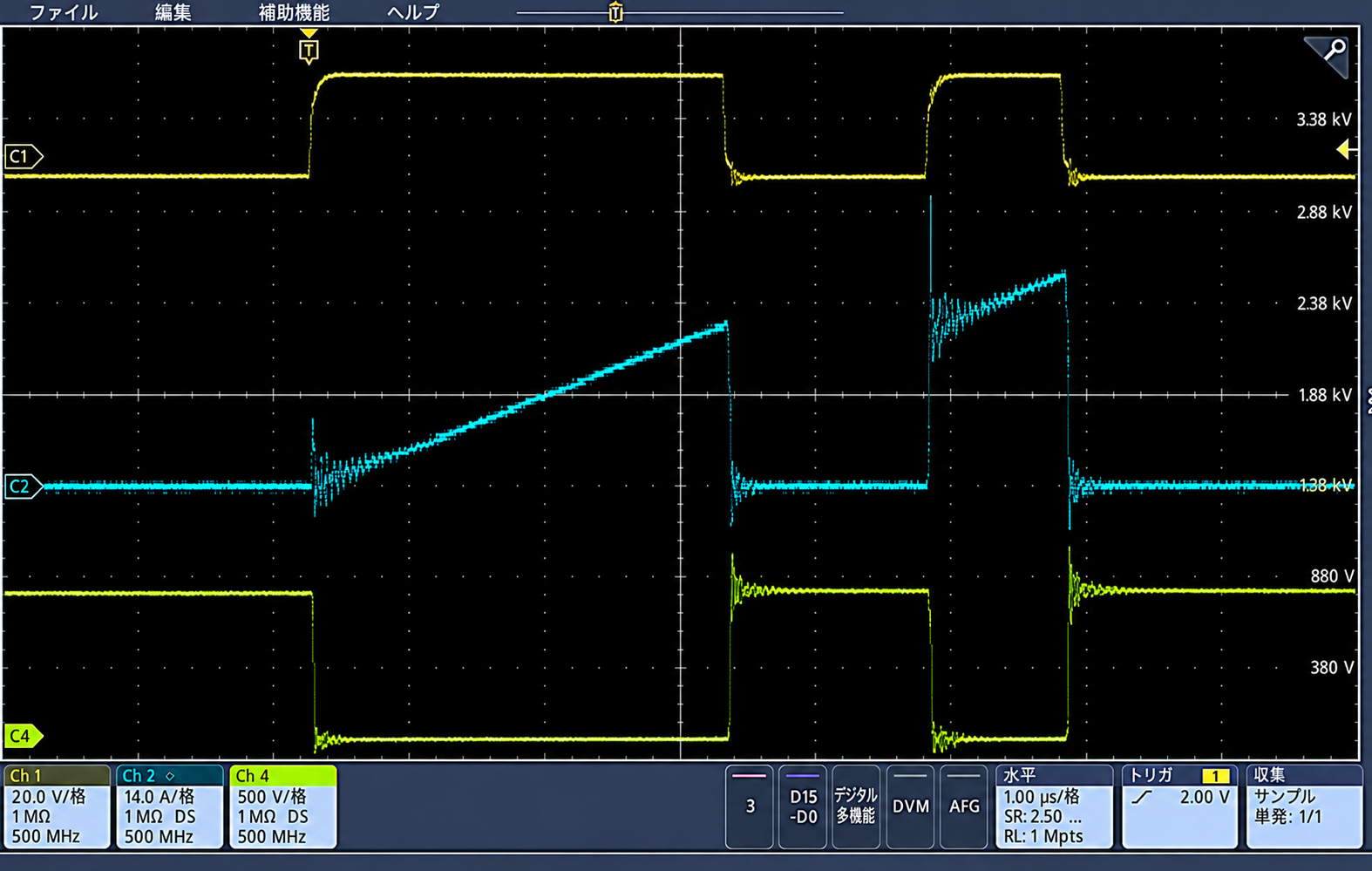Click the zoom magnifier icon
This screenshot has width=1372, height=871.
coord(1327,56)
